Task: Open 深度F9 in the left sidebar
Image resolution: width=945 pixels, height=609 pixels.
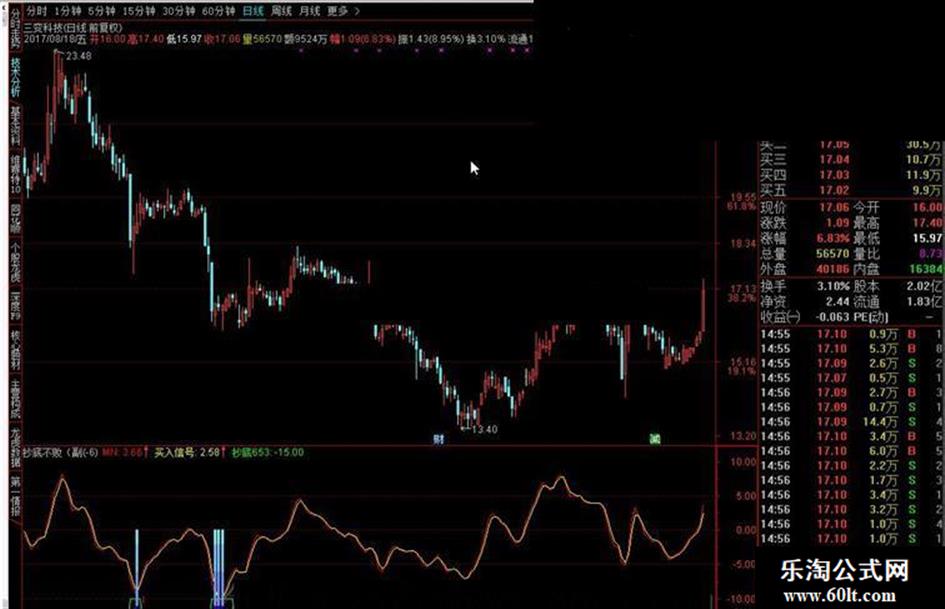Action: pyautogui.click(x=15, y=307)
